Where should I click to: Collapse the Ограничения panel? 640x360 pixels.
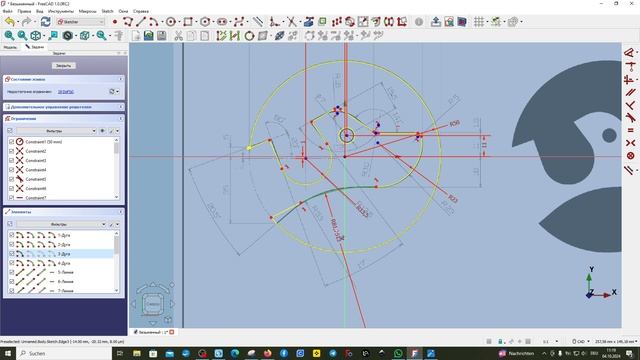coord(121,118)
